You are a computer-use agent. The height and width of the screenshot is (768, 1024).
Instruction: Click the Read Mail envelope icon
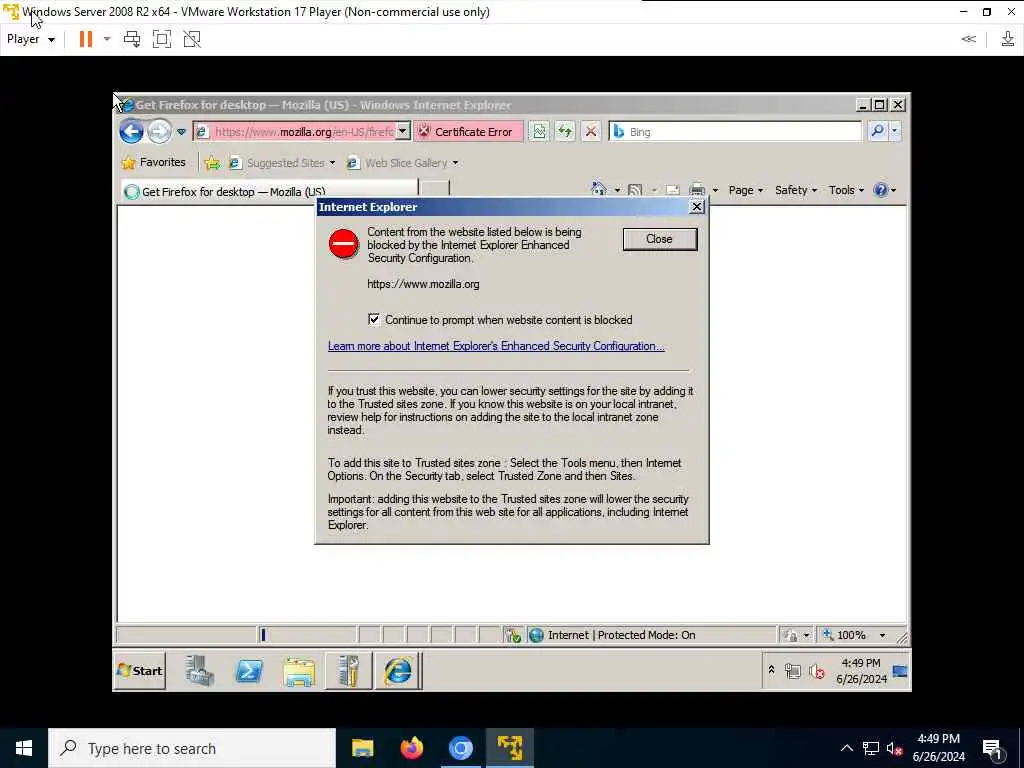coord(673,190)
